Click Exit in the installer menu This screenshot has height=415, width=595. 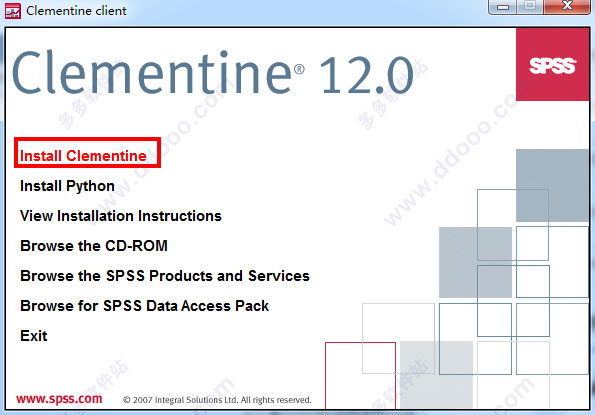34,336
